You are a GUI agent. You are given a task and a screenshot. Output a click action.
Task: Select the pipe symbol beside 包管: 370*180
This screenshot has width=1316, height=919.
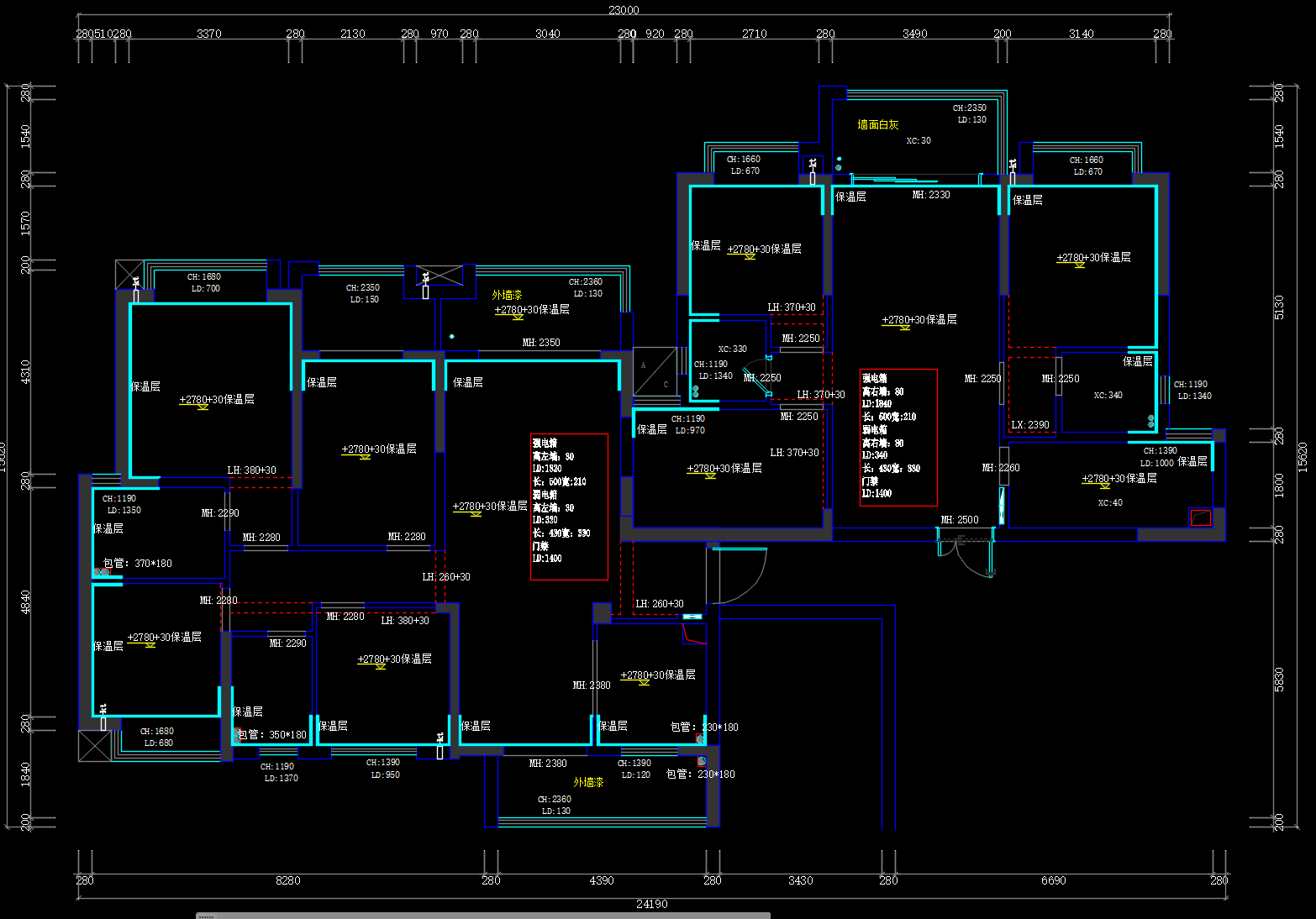[x=102, y=573]
